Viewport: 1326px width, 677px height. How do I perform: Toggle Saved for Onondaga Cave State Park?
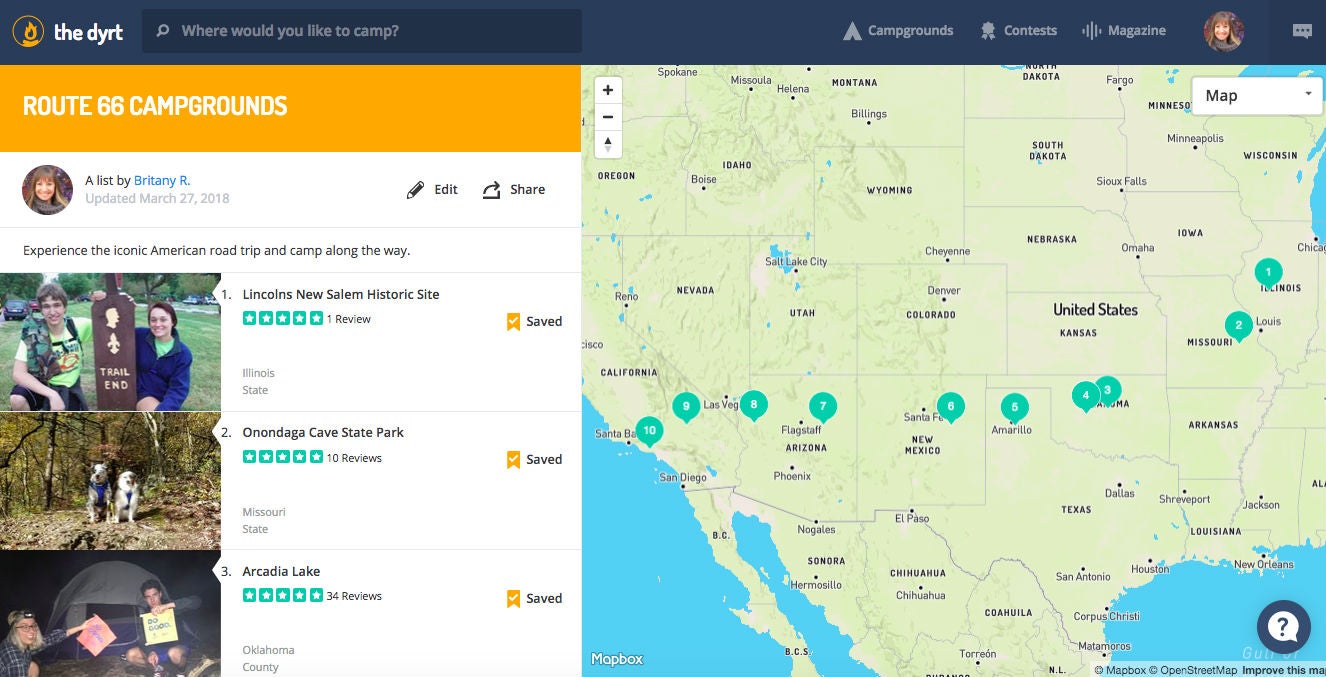click(534, 460)
